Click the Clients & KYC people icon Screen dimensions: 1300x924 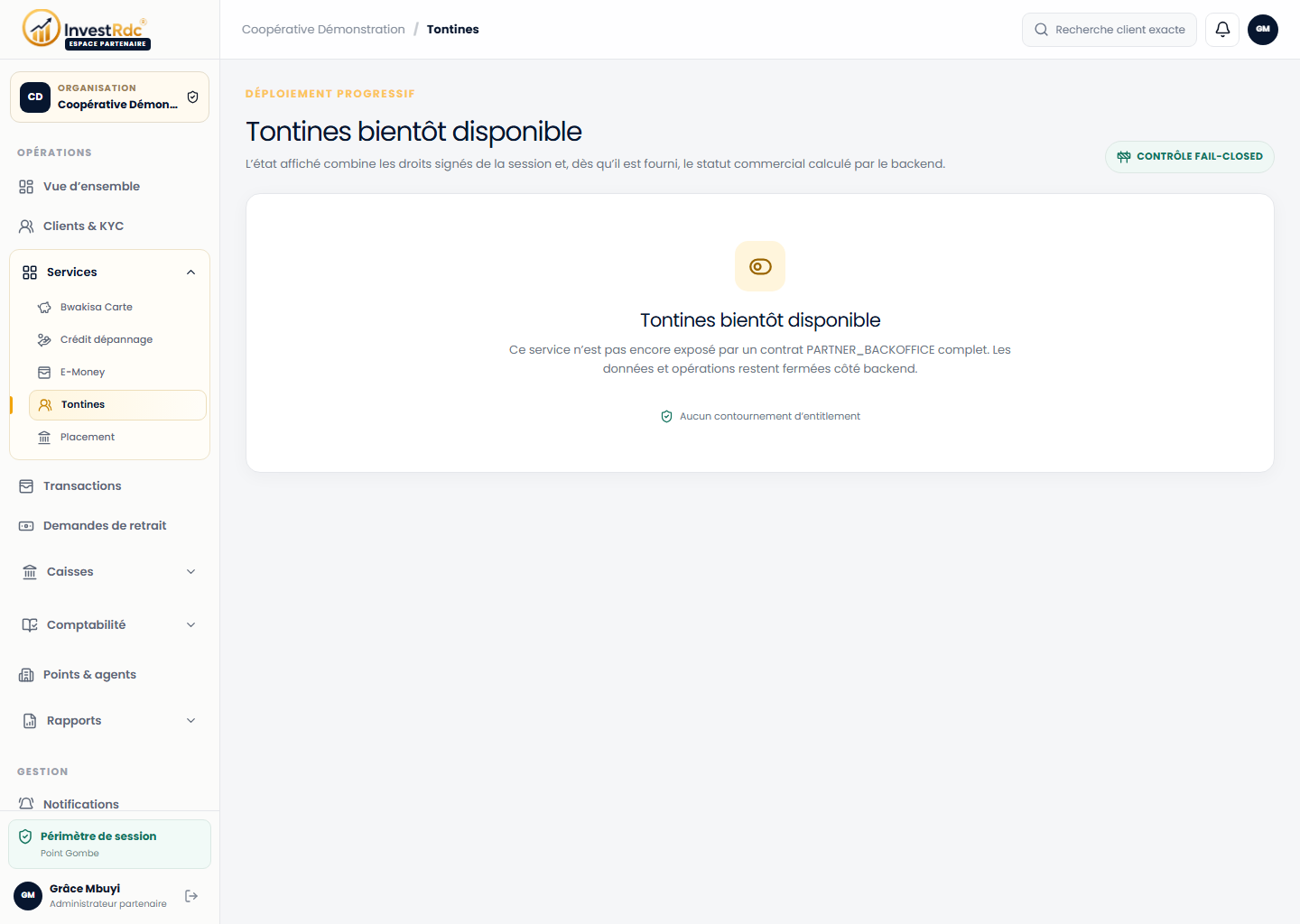click(x=26, y=226)
